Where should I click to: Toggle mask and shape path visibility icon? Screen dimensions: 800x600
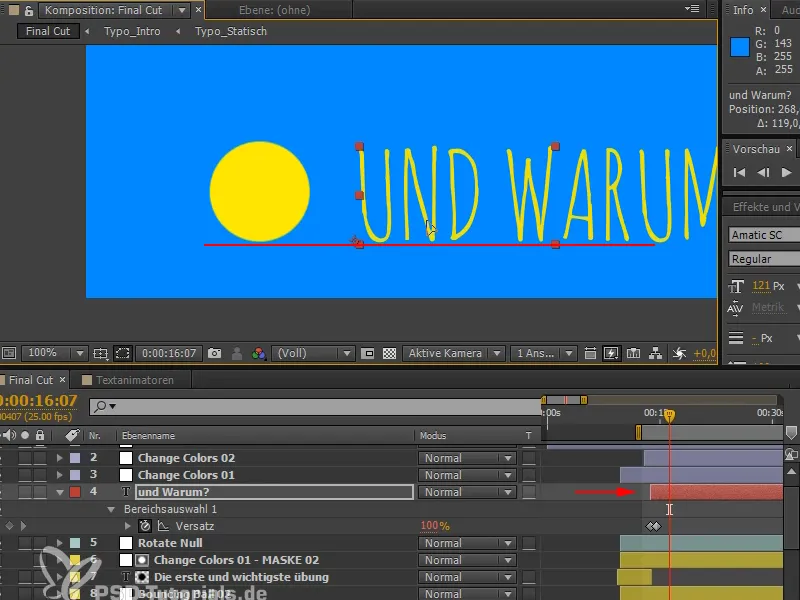[122, 353]
